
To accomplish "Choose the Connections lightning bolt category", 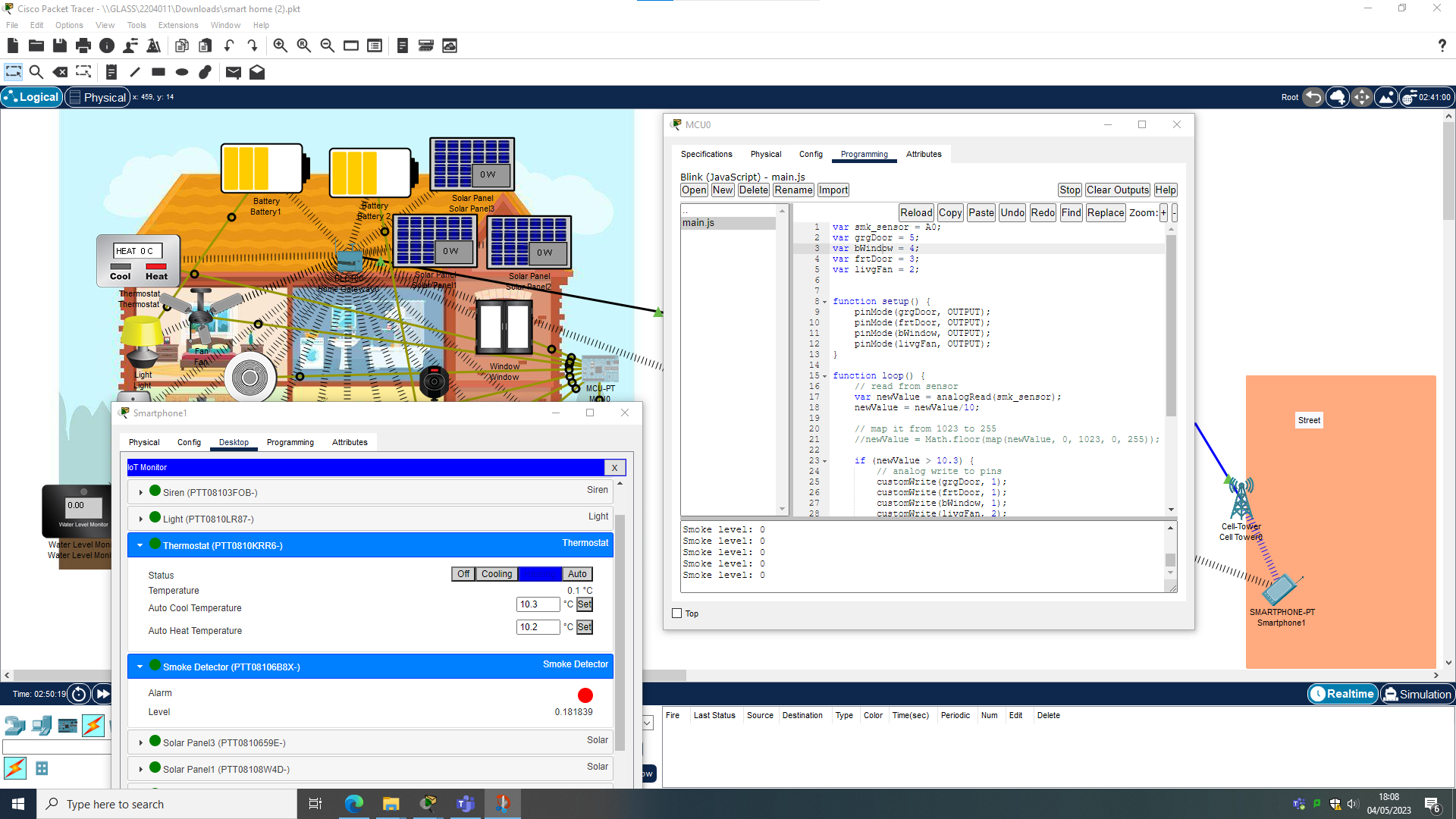I will pos(93,726).
